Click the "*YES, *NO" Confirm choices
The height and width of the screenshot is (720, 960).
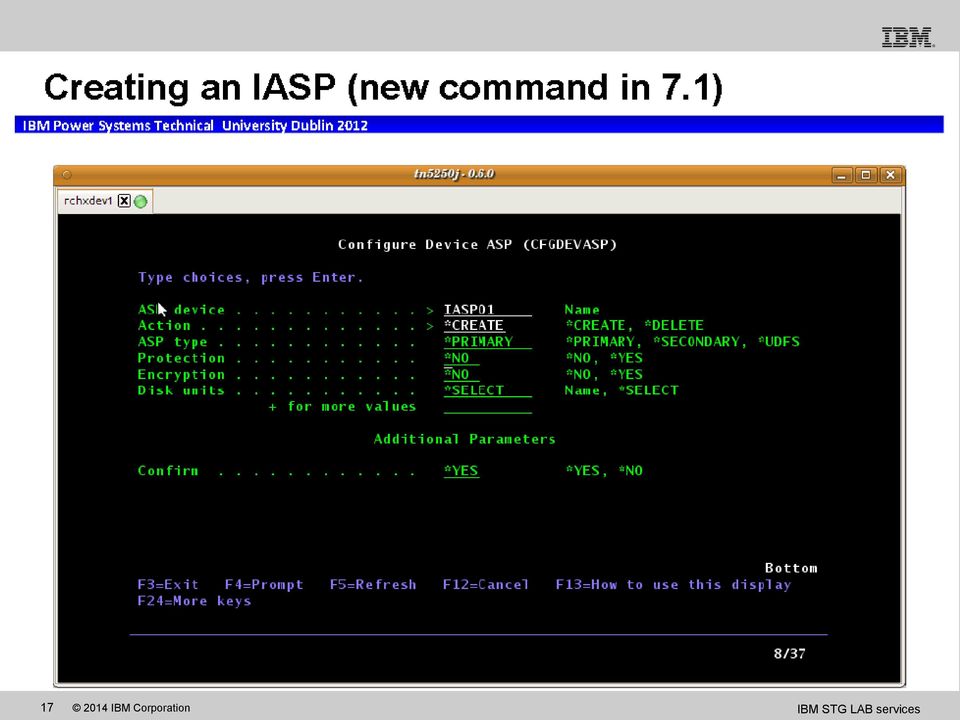tap(604, 471)
